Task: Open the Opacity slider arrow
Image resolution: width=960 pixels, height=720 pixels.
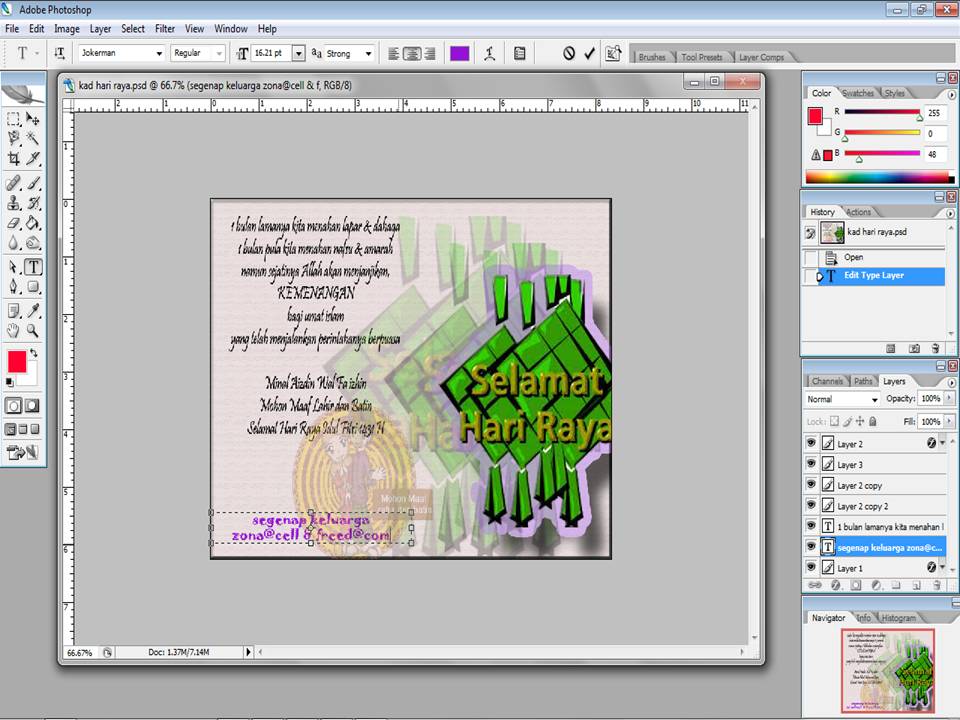Action: [x=949, y=399]
